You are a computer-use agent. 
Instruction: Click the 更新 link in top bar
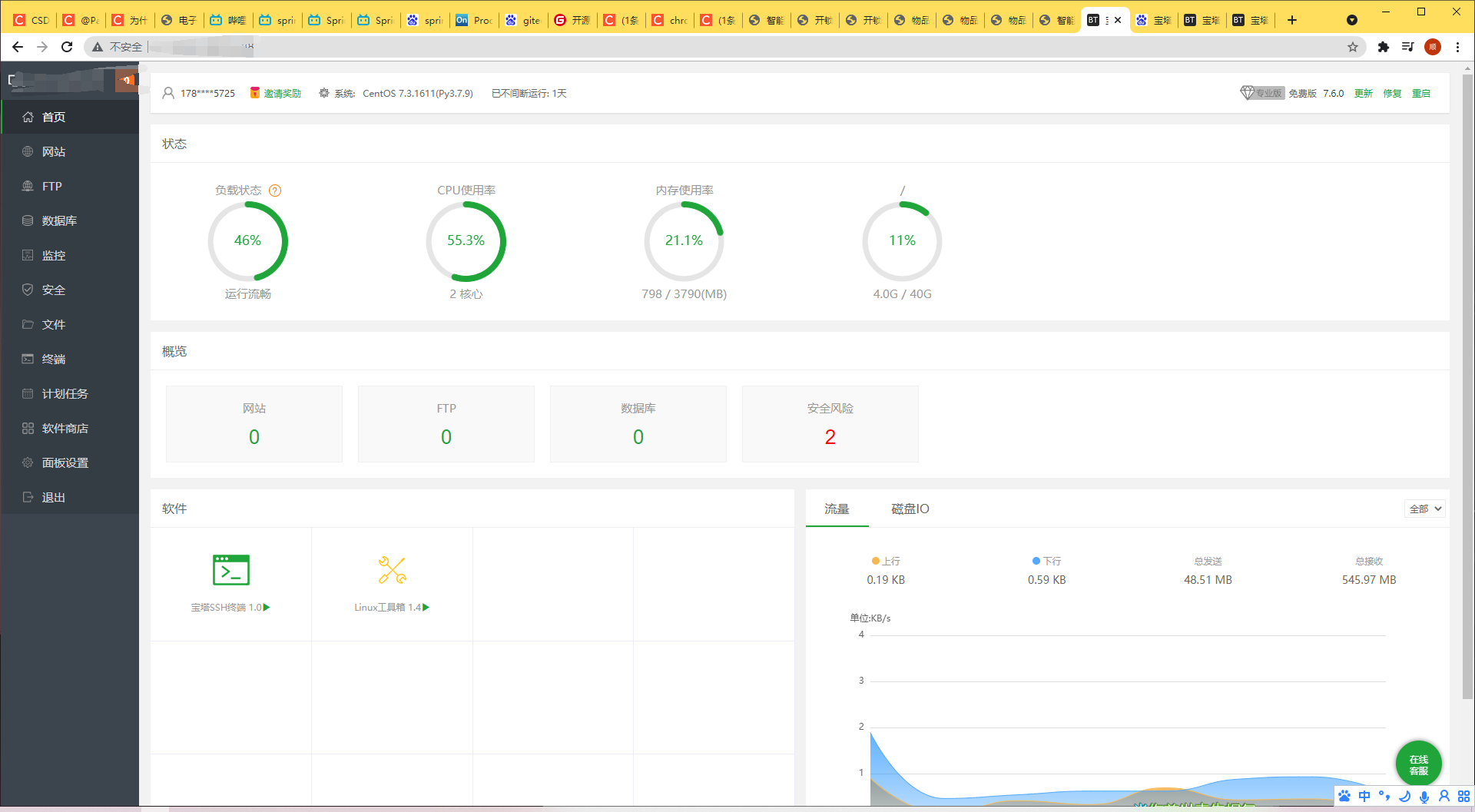[1363, 93]
